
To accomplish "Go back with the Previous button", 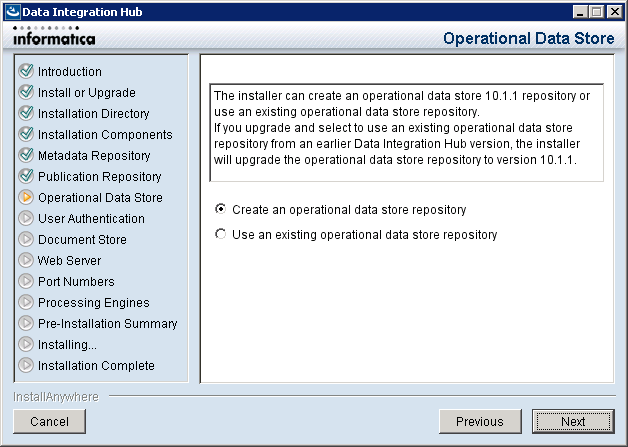I will click(x=480, y=421).
